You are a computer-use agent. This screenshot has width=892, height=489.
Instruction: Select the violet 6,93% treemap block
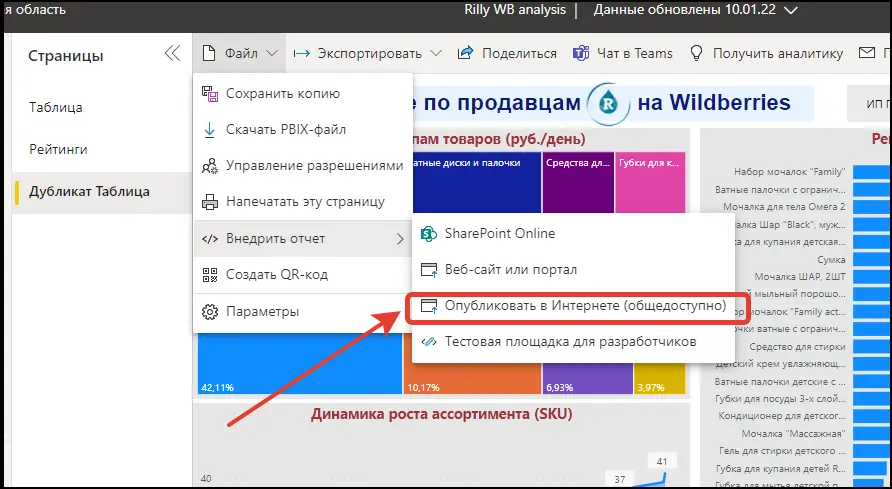pos(588,378)
